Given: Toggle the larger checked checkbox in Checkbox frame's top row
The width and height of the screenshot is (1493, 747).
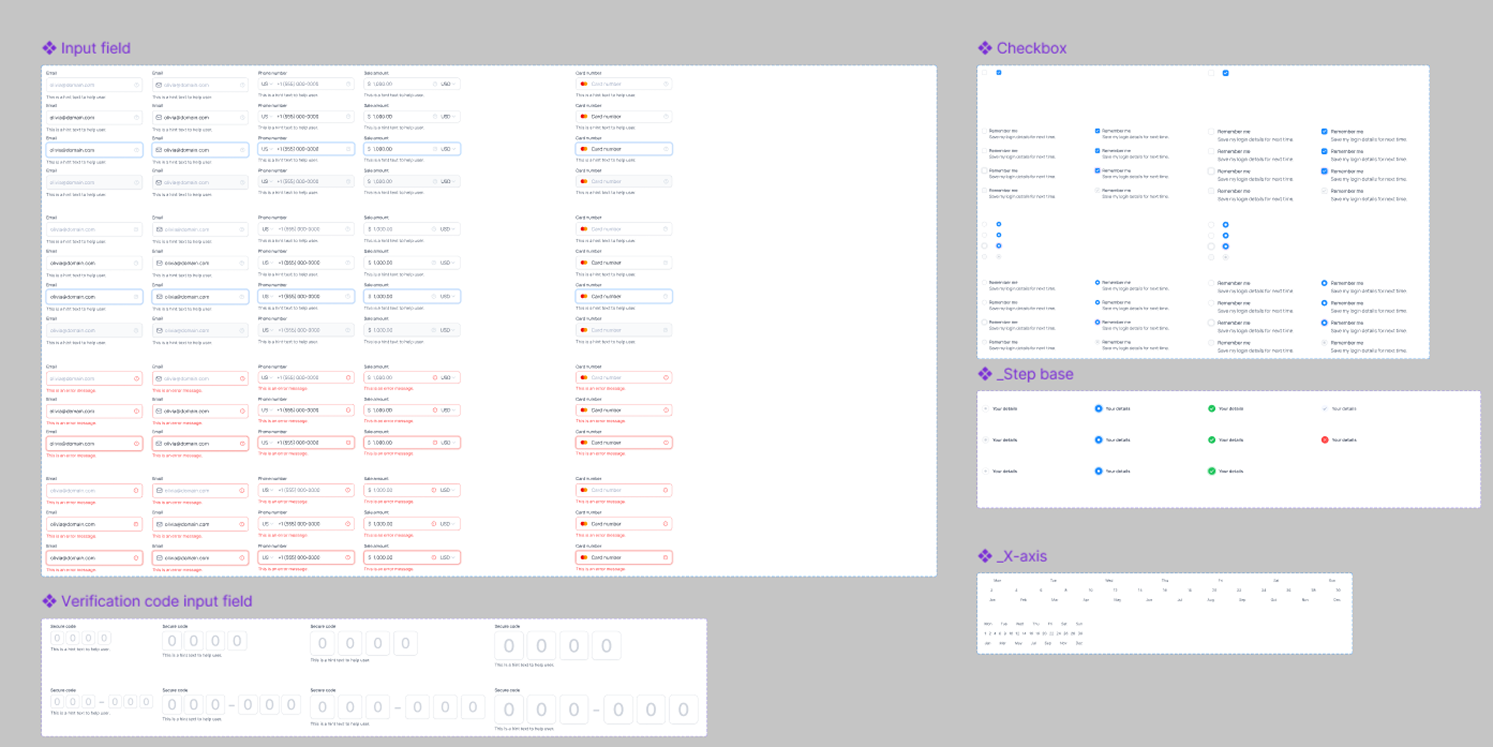Looking at the screenshot, I should (x=1226, y=73).
